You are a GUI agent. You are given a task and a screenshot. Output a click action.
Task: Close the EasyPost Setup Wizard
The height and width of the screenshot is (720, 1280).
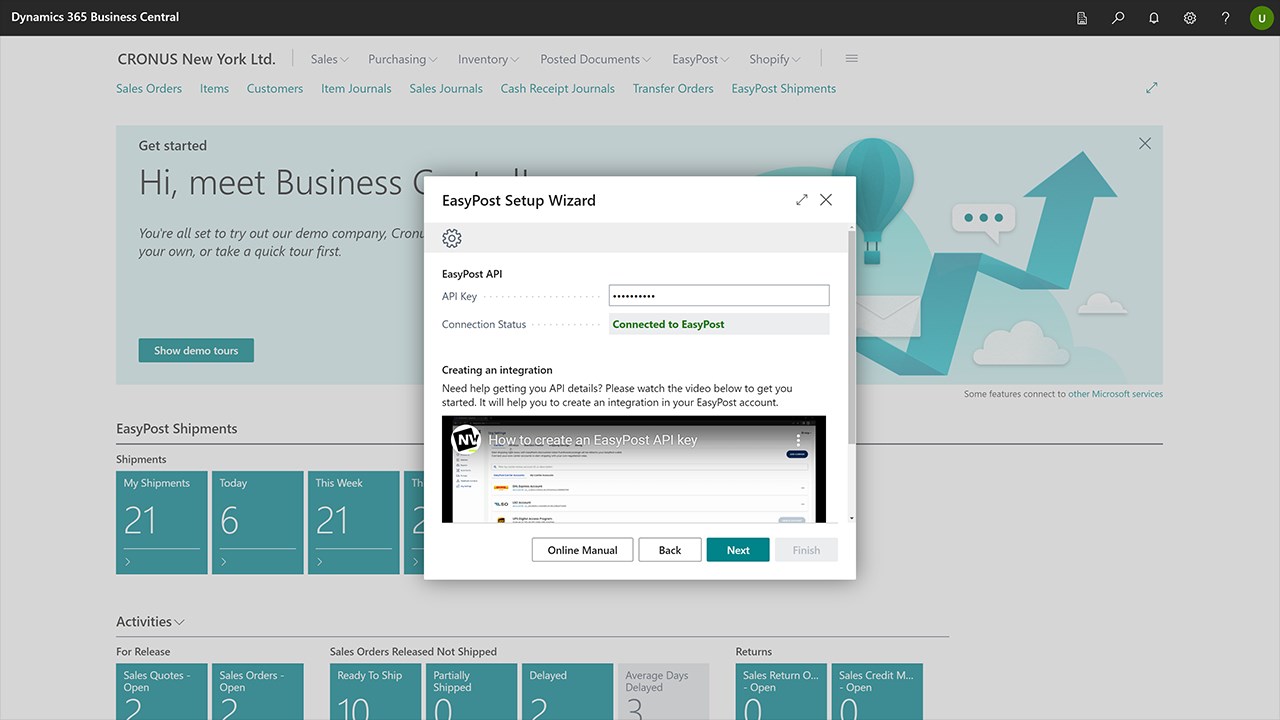(x=826, y=200)
